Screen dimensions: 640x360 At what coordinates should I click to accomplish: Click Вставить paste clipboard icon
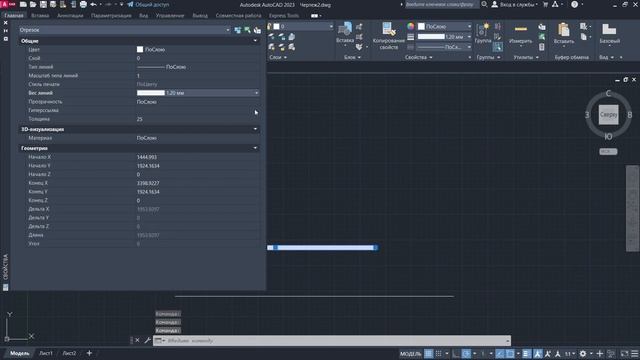coord(564,30)
